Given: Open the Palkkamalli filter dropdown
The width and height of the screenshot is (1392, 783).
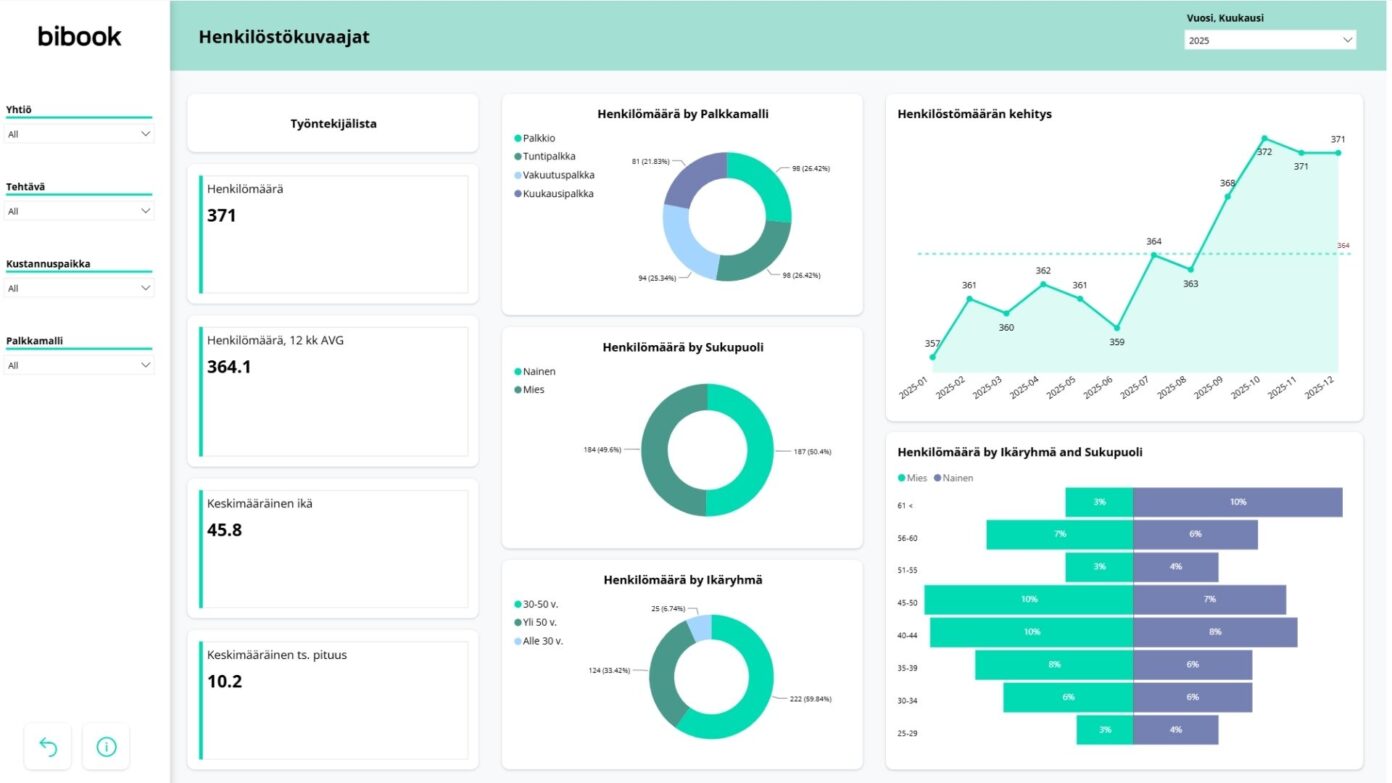Looking at the screenshot, I should 79,364.
